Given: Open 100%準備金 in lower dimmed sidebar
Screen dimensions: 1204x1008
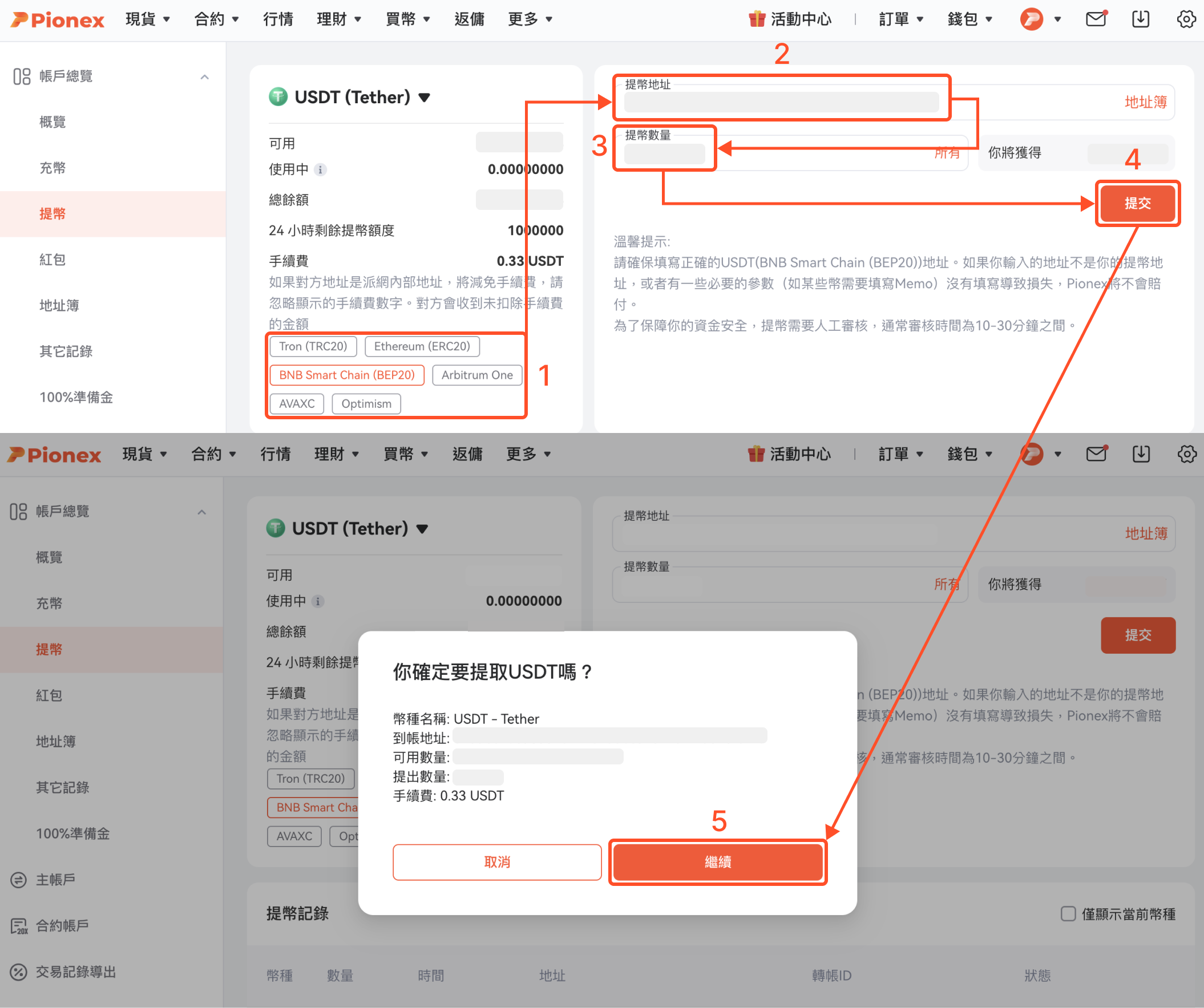Looking at the screenshot, I should pos(73,833).
